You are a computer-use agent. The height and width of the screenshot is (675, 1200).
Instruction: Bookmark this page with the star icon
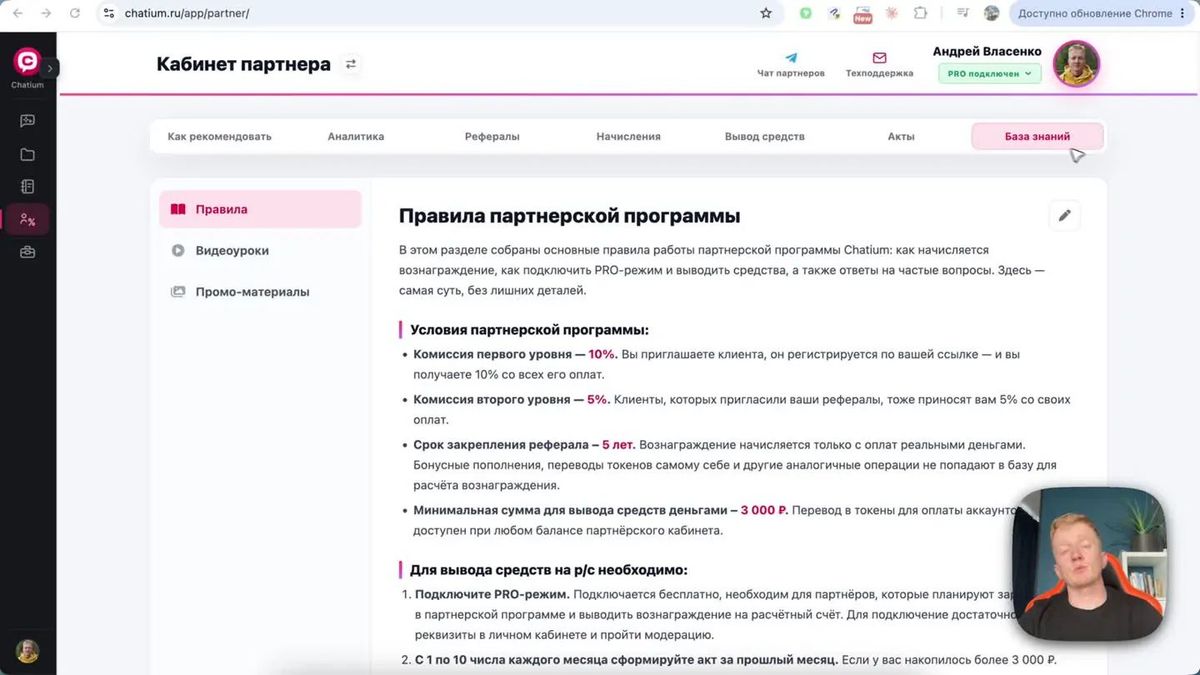coord(766,13)
